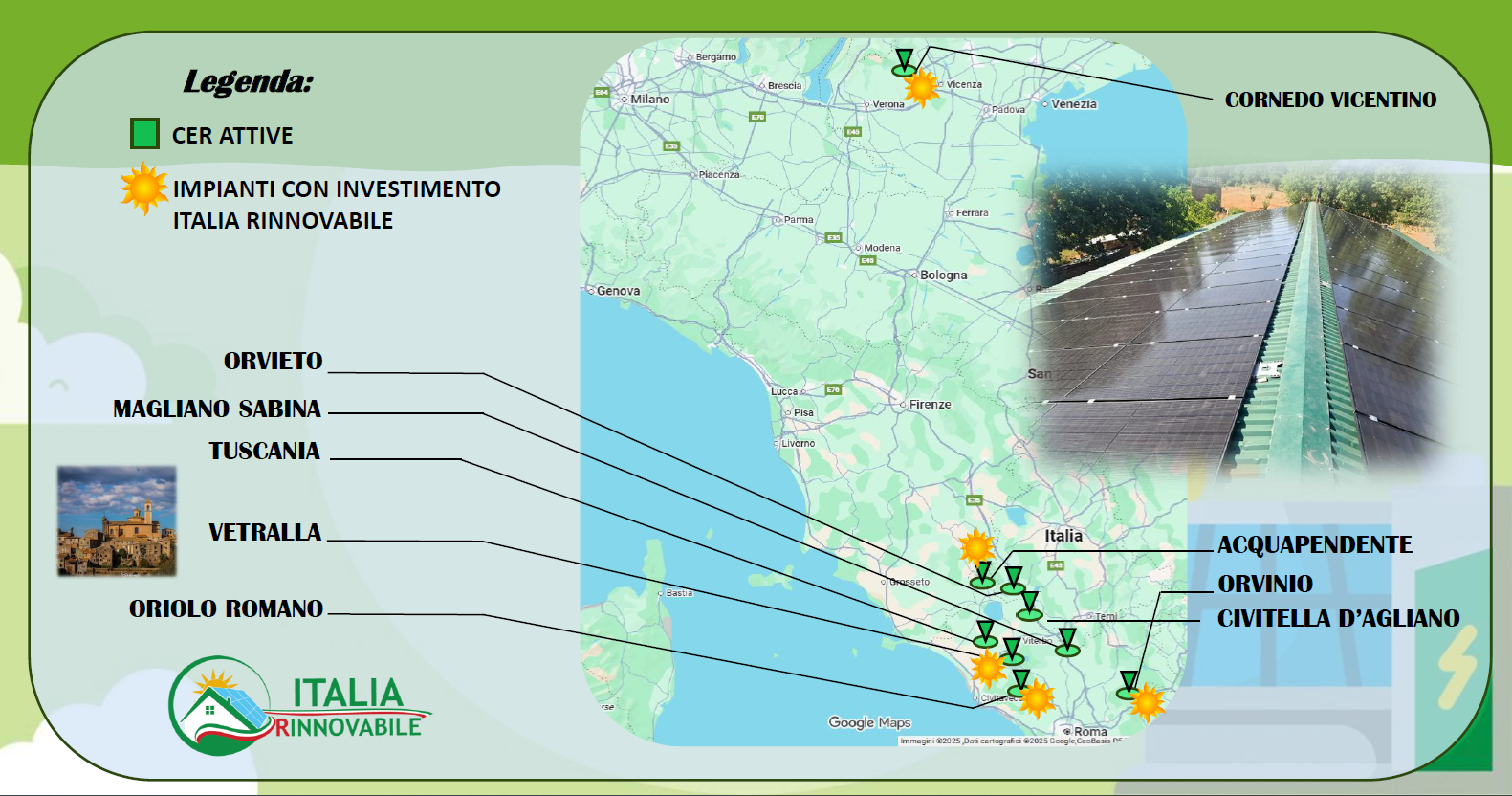Click Parma on the map

[x=799, y=220]
